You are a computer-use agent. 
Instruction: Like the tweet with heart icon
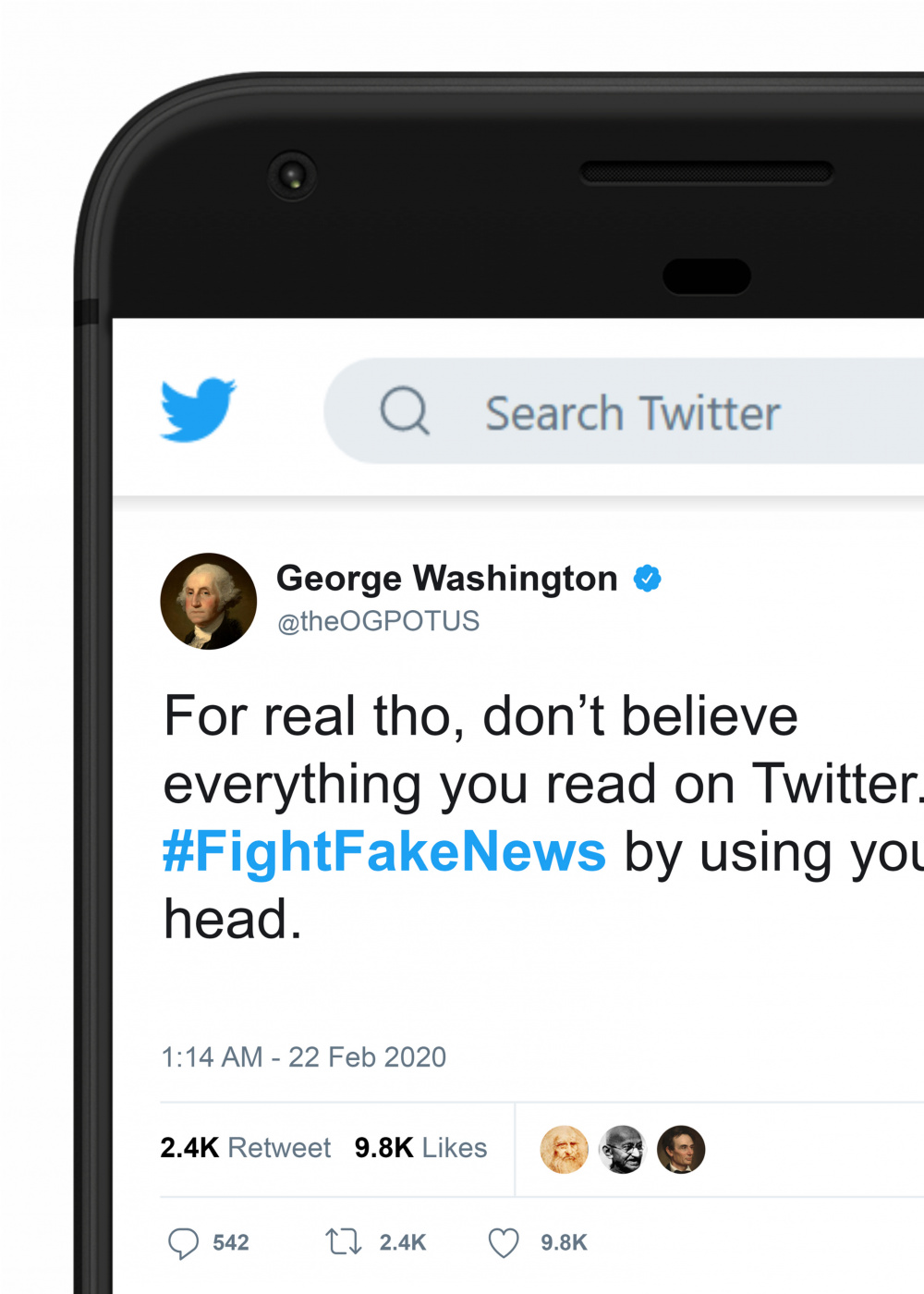[504, 1243]
